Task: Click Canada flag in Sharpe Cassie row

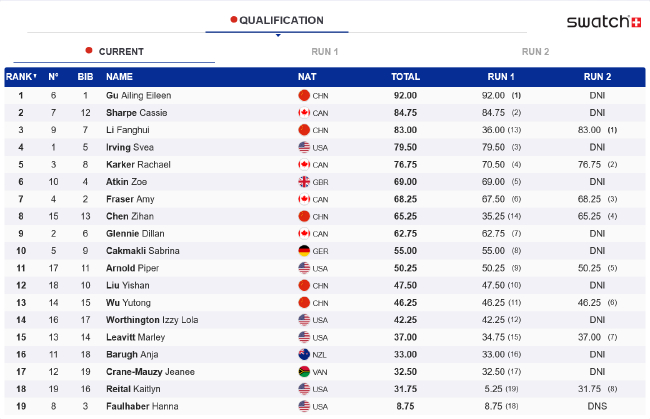Action: [304, 112]
